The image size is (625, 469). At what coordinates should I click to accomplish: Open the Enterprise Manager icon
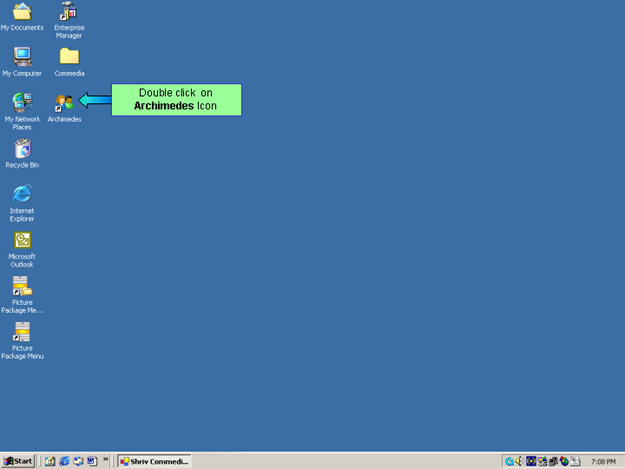coord(68,13)
